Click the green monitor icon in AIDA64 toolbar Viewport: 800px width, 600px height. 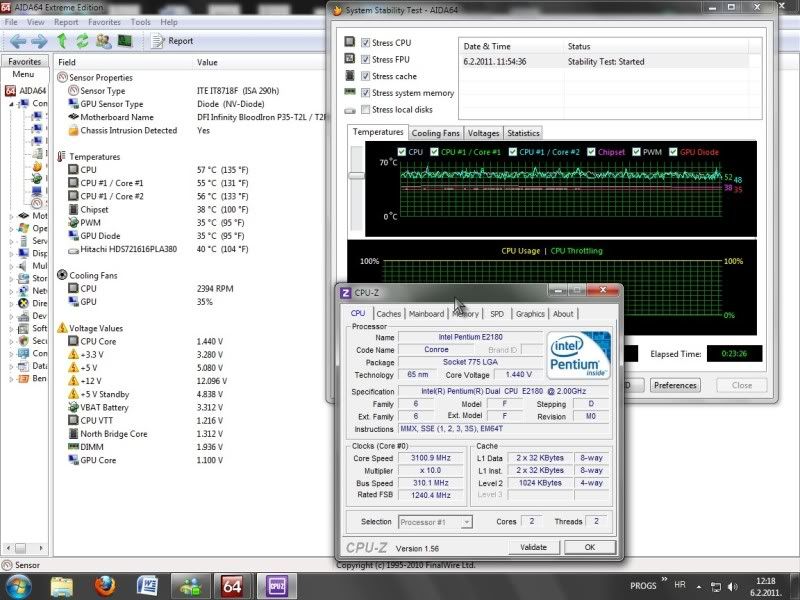coord(125,41)
